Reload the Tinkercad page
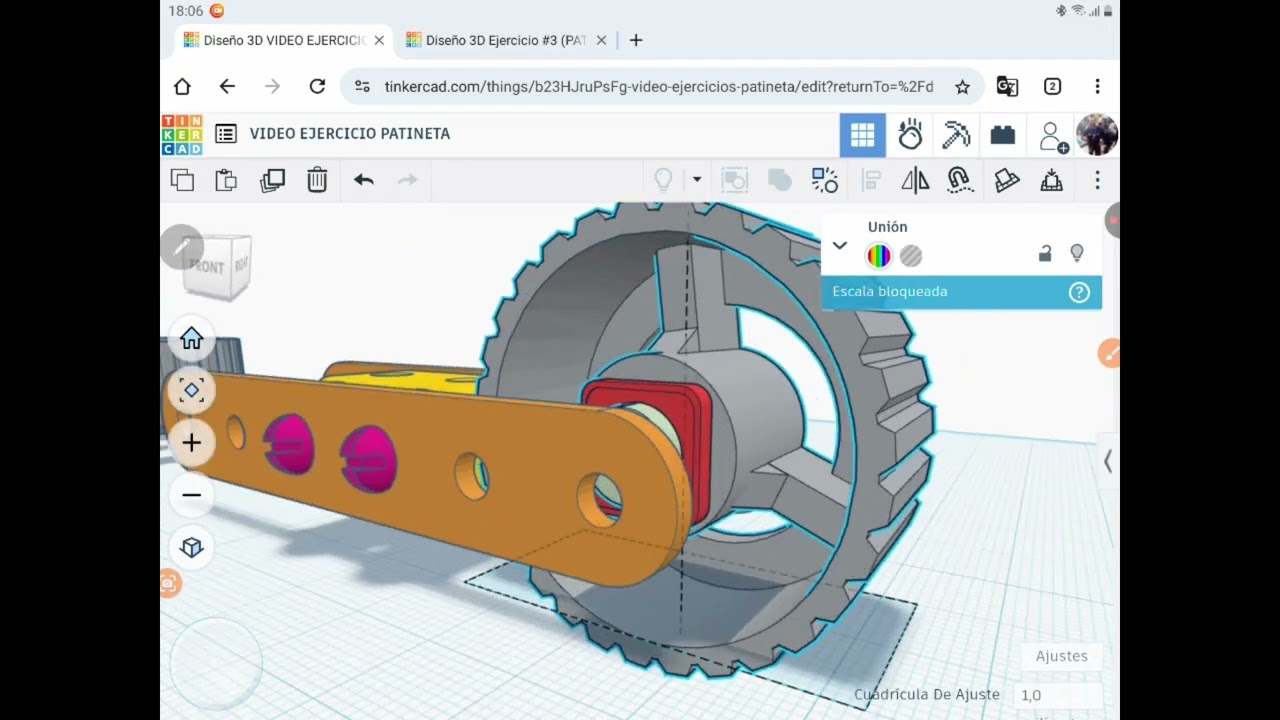This screenshot has height=720, width=1280. (317, 87)
